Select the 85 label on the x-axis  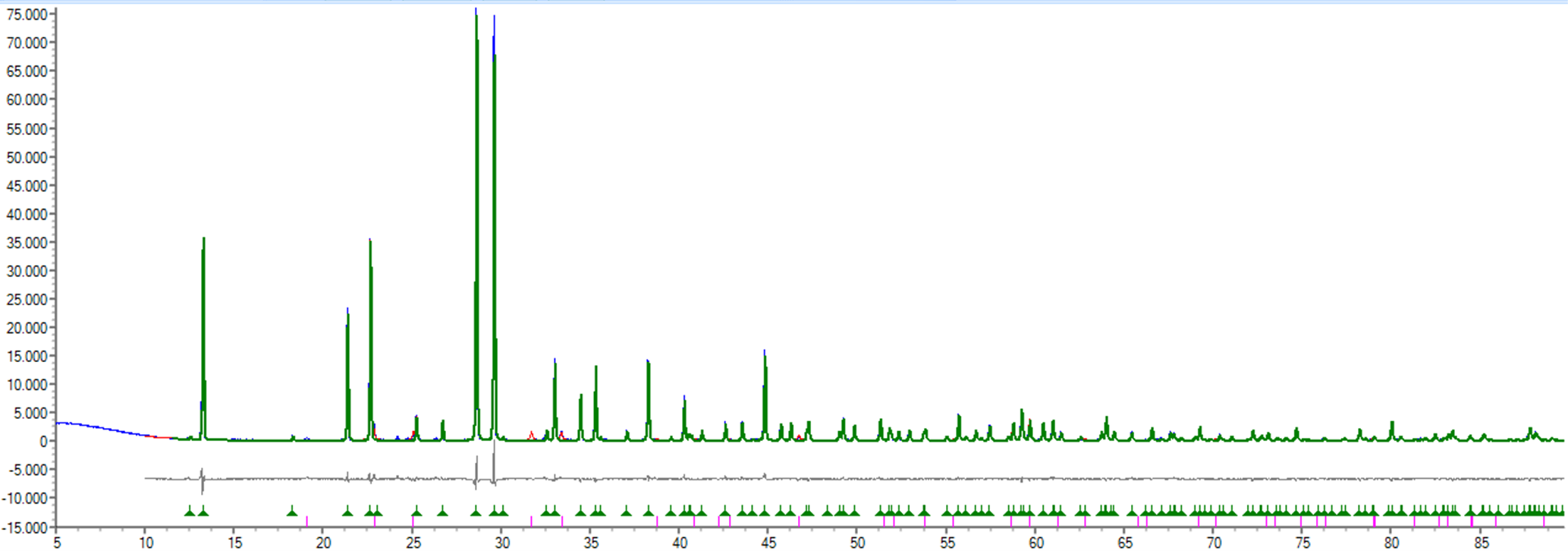1481,542
